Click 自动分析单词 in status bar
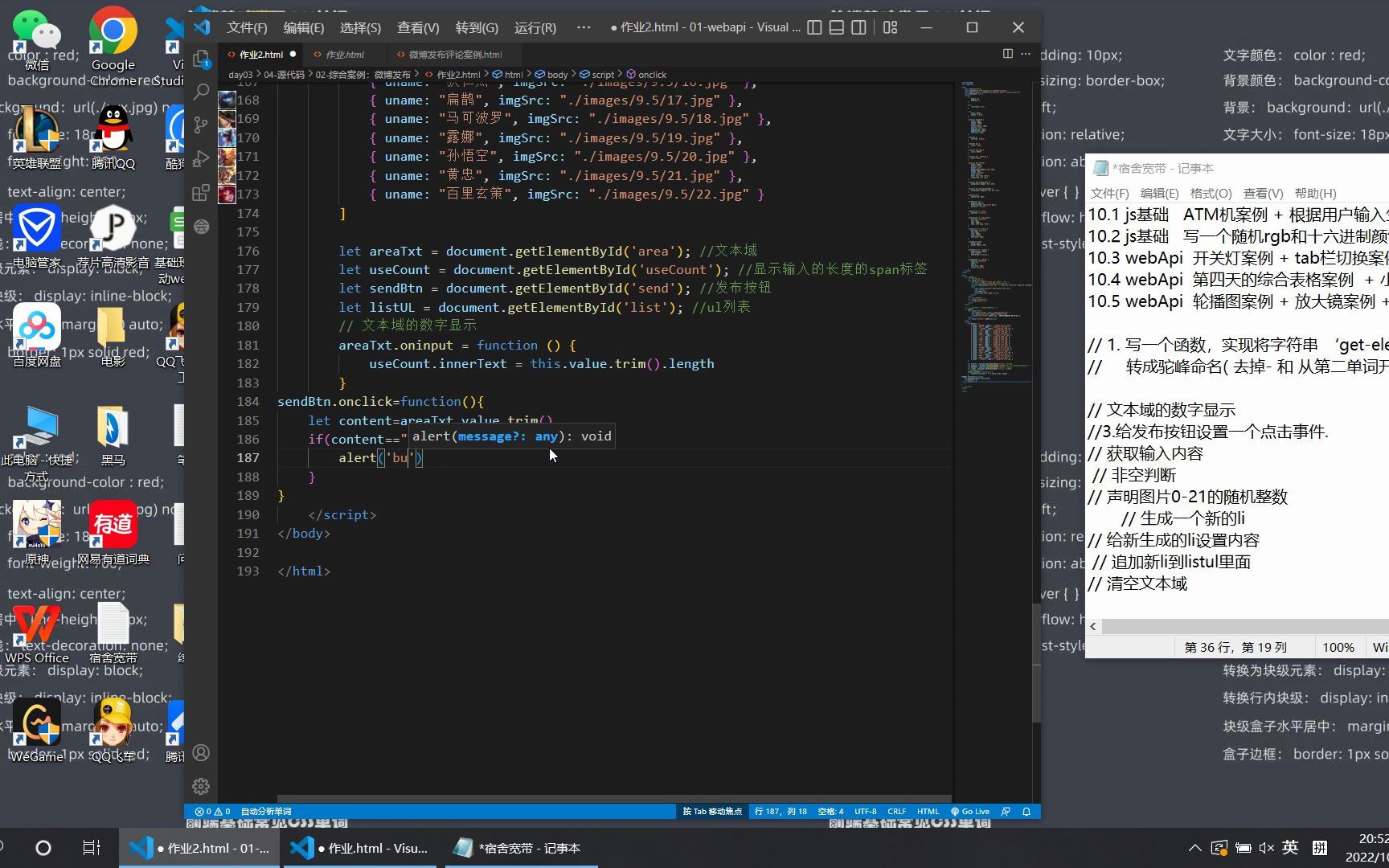 (x=266, y=812)
